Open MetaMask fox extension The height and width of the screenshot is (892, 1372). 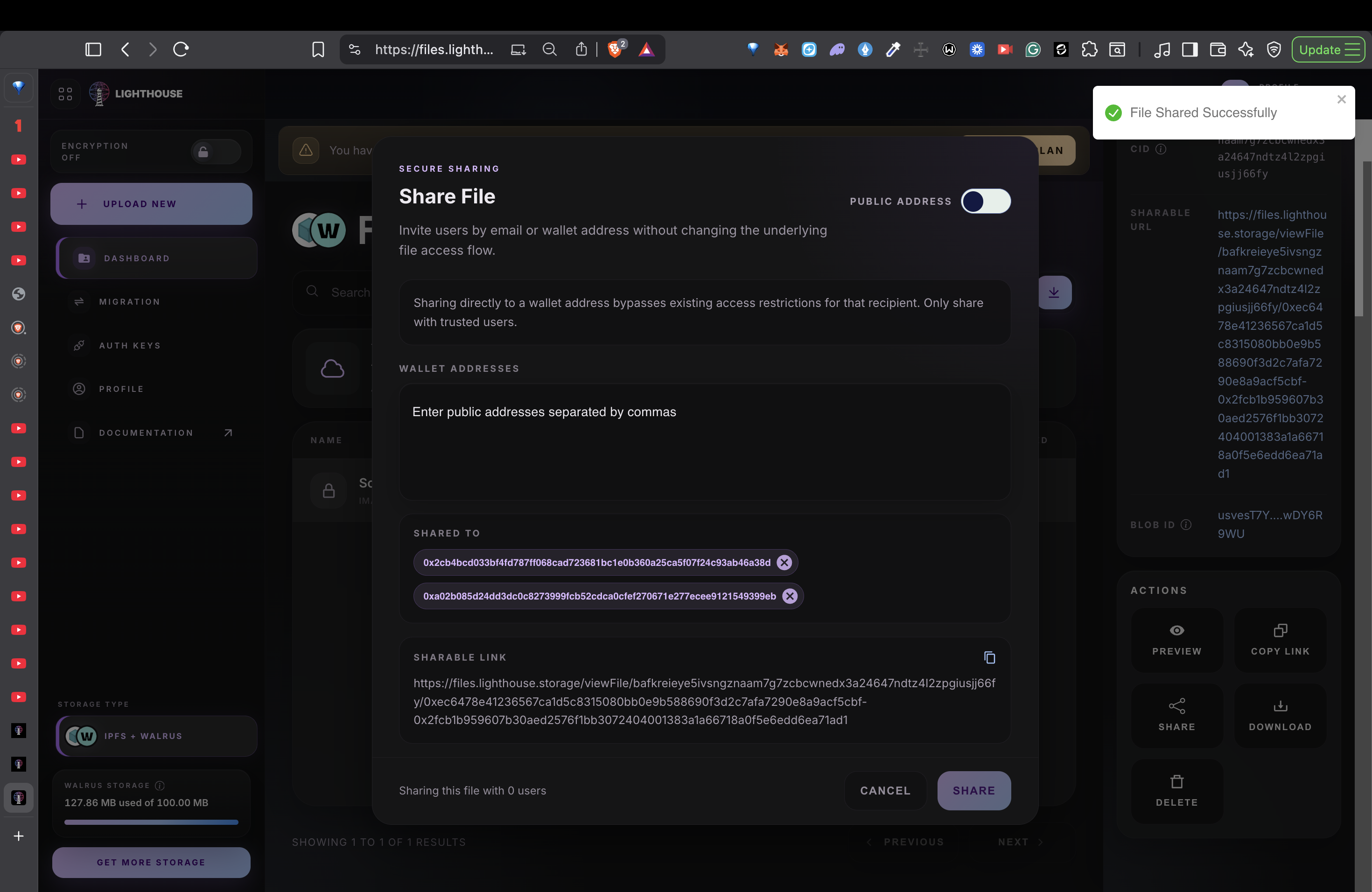(x=781, y=49)
